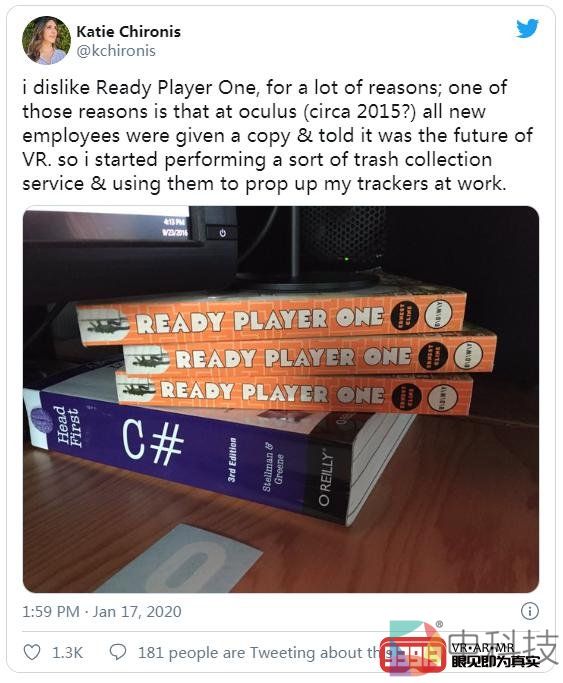This screenshot has height=683, width=563.
Task: Click the 1.3K like count
Action: point(67,653)
